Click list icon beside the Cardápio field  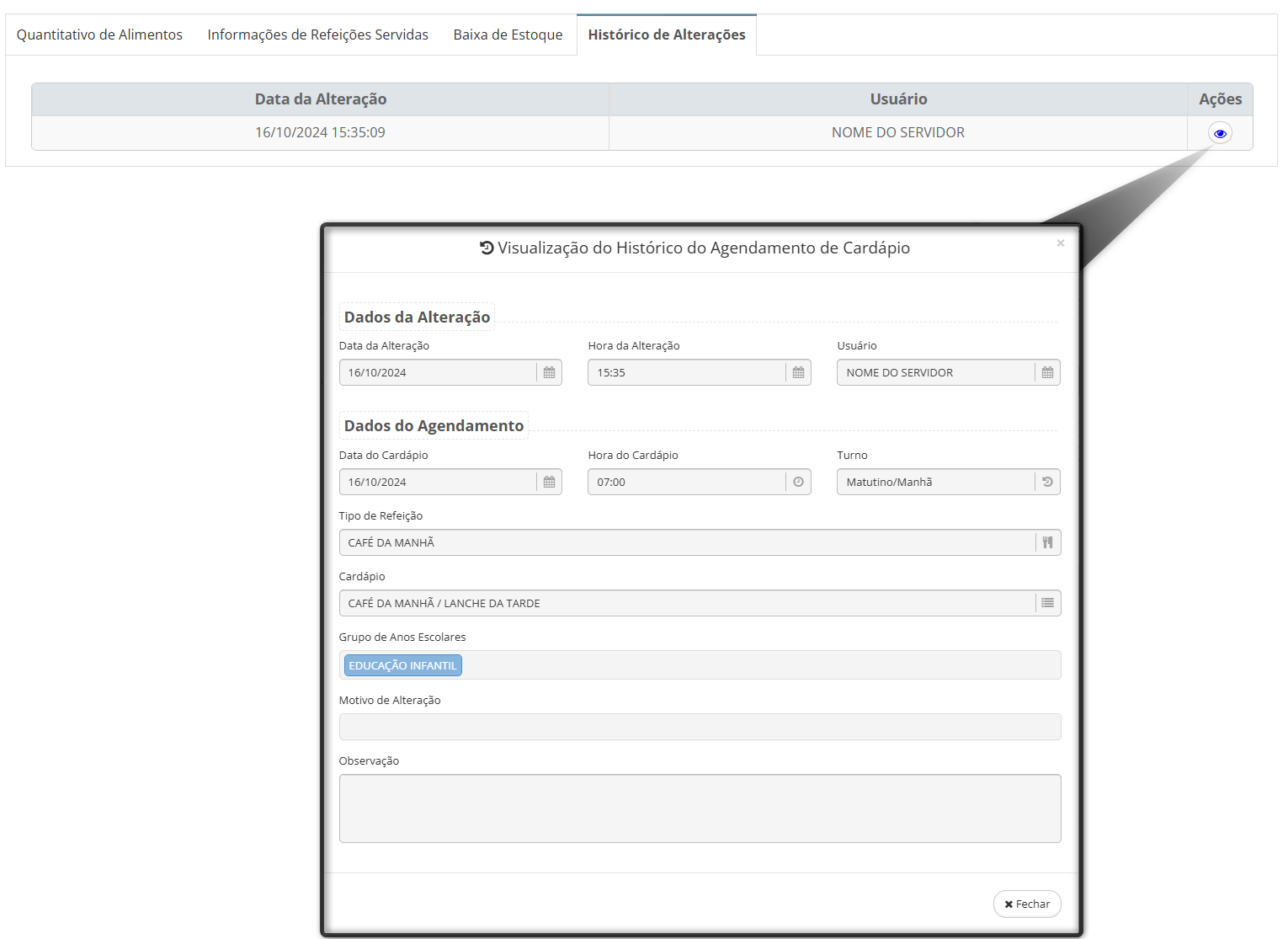point(1048,603)
